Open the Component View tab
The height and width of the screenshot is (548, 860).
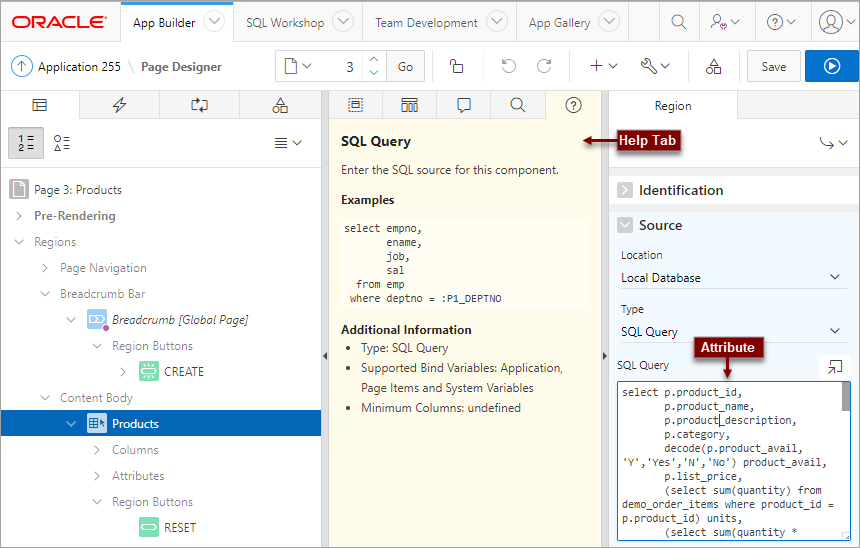pyautogui.click(x=409, y=105)
